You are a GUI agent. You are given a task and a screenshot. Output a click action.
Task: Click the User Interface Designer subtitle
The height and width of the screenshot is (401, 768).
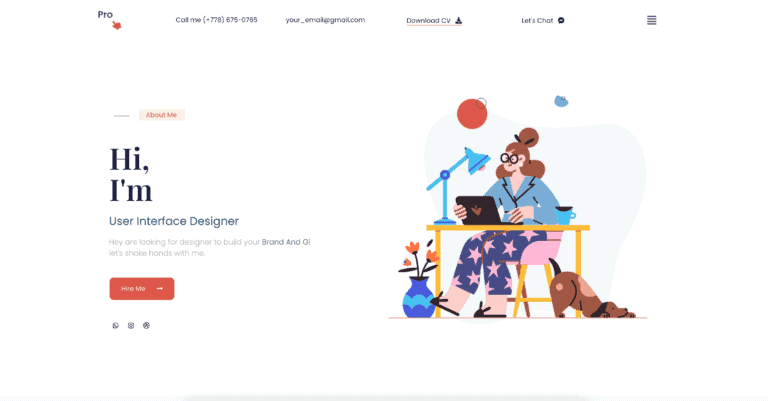point(174,221)
